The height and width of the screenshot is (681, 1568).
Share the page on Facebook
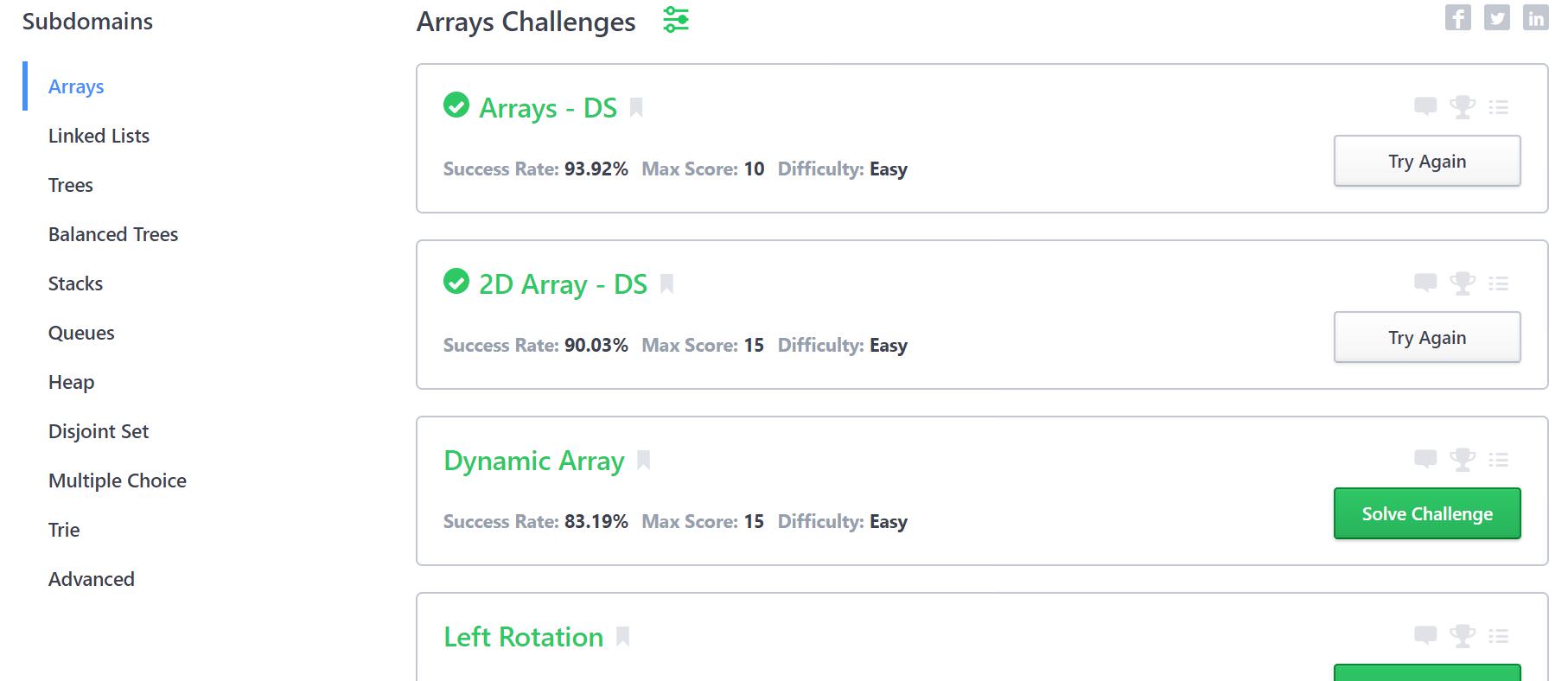point(1457,17)
